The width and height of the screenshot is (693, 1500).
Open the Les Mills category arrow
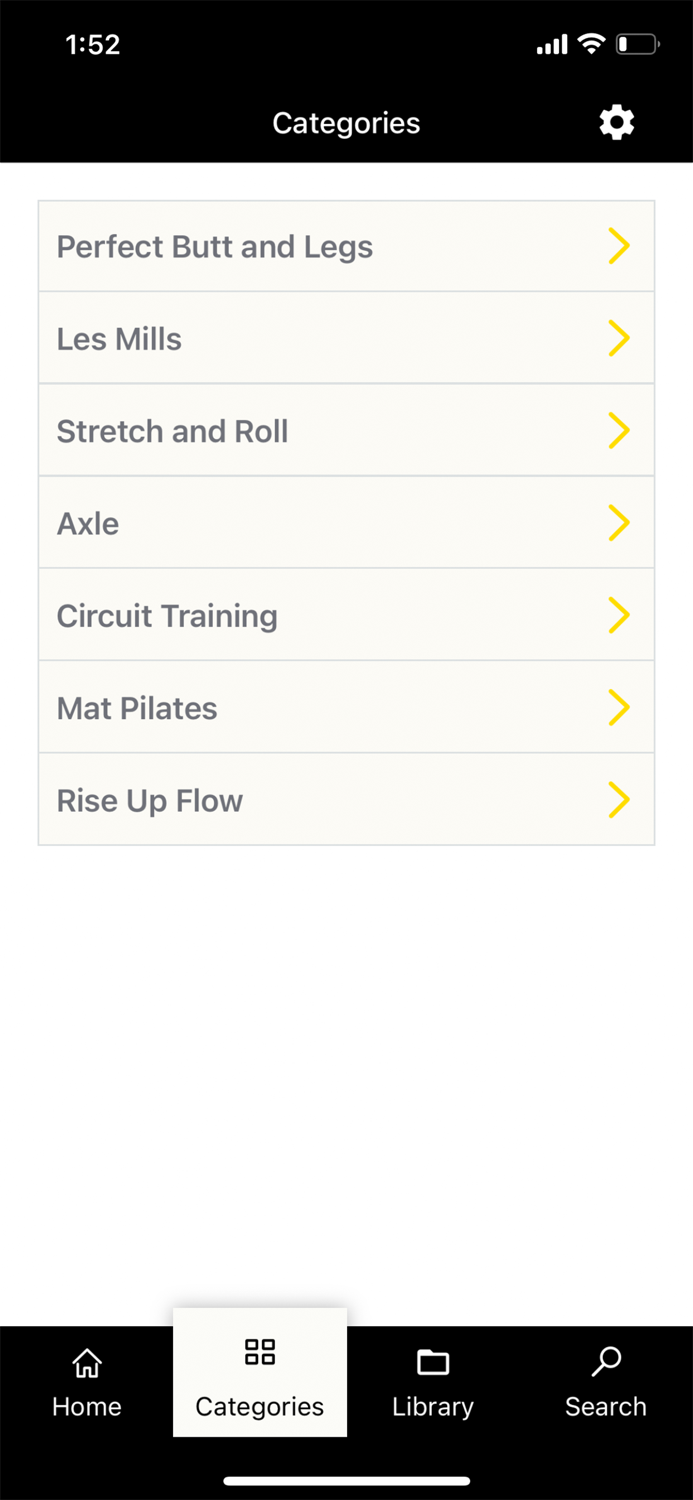pyautogui.click(x=619, y=338)
